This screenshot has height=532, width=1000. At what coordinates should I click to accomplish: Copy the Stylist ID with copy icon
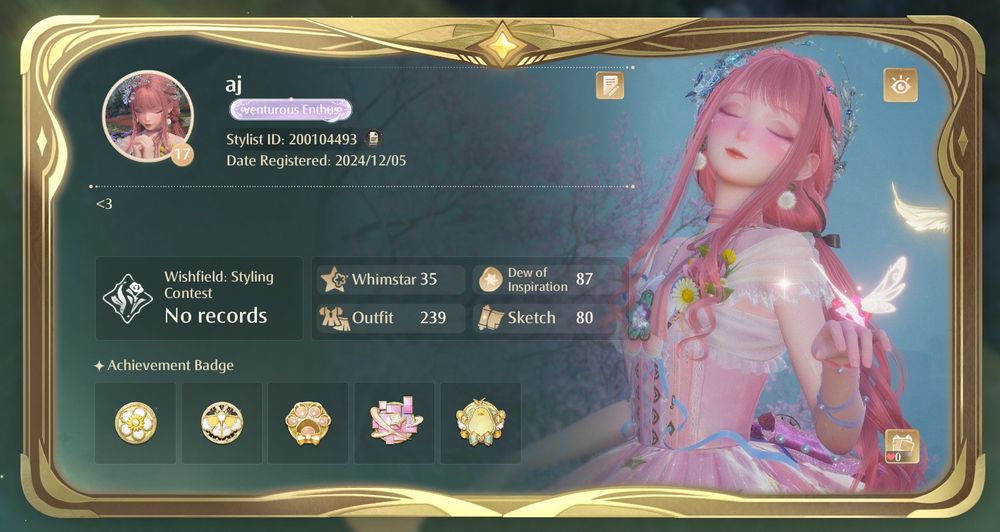[x=374, y=138]
